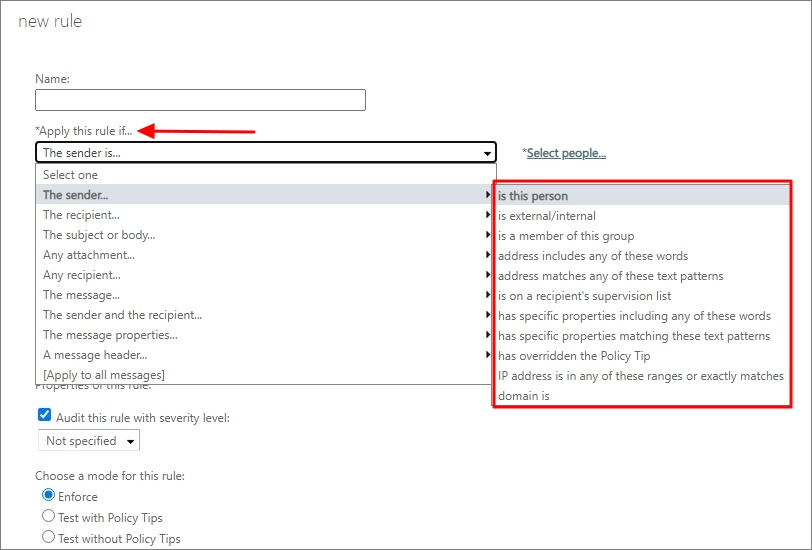The width and height of the screenshot is (812, 550).
Task: Expand submenu arrow beside 'The recipient...'
Action: point(487,214)
